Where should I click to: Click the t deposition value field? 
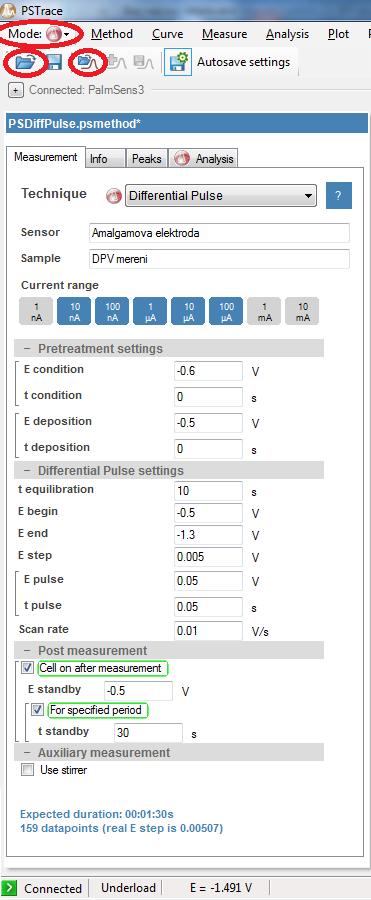[208, 449]
